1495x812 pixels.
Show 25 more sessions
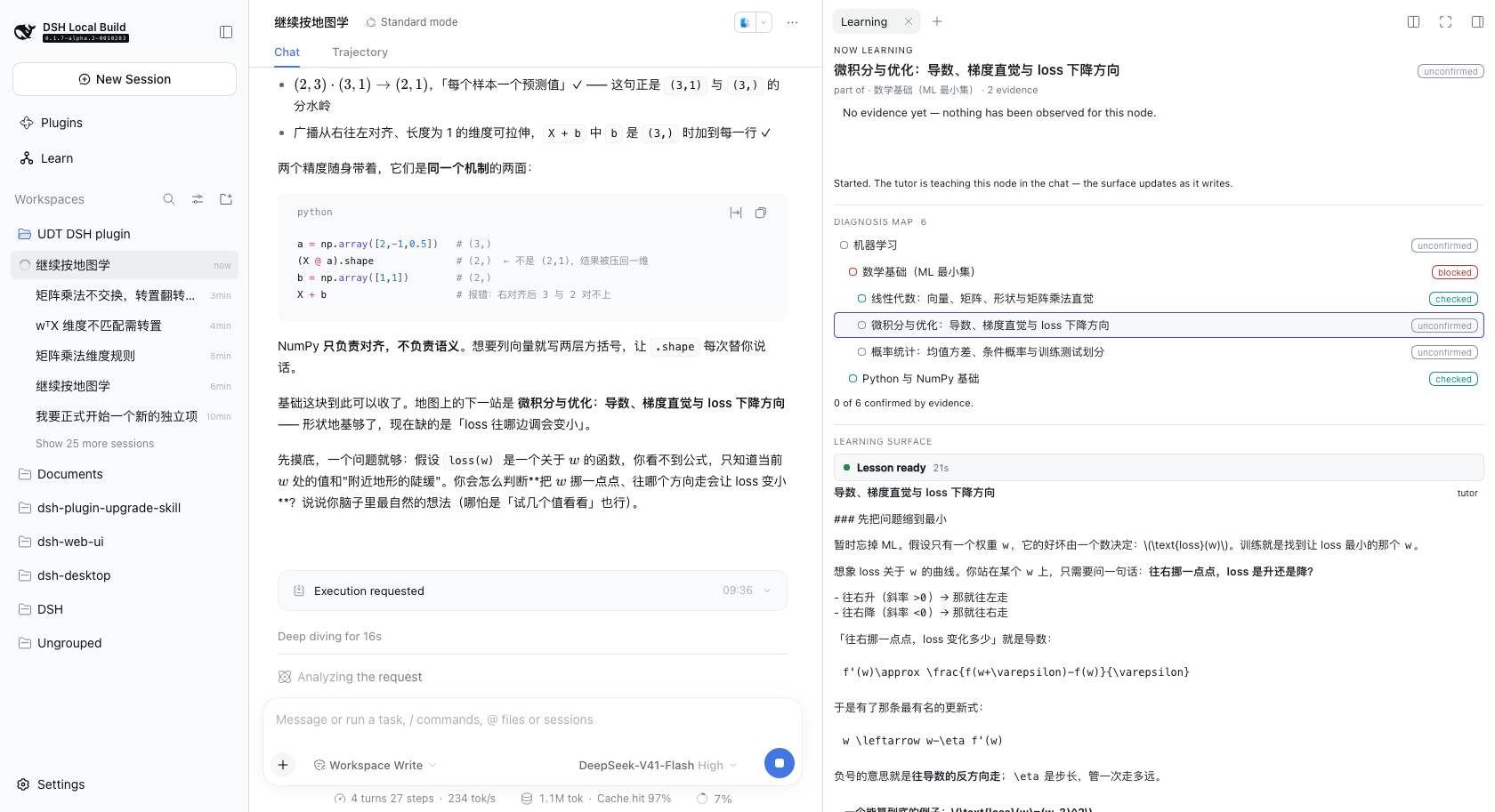pyautogui.click(x=94, y=444)
